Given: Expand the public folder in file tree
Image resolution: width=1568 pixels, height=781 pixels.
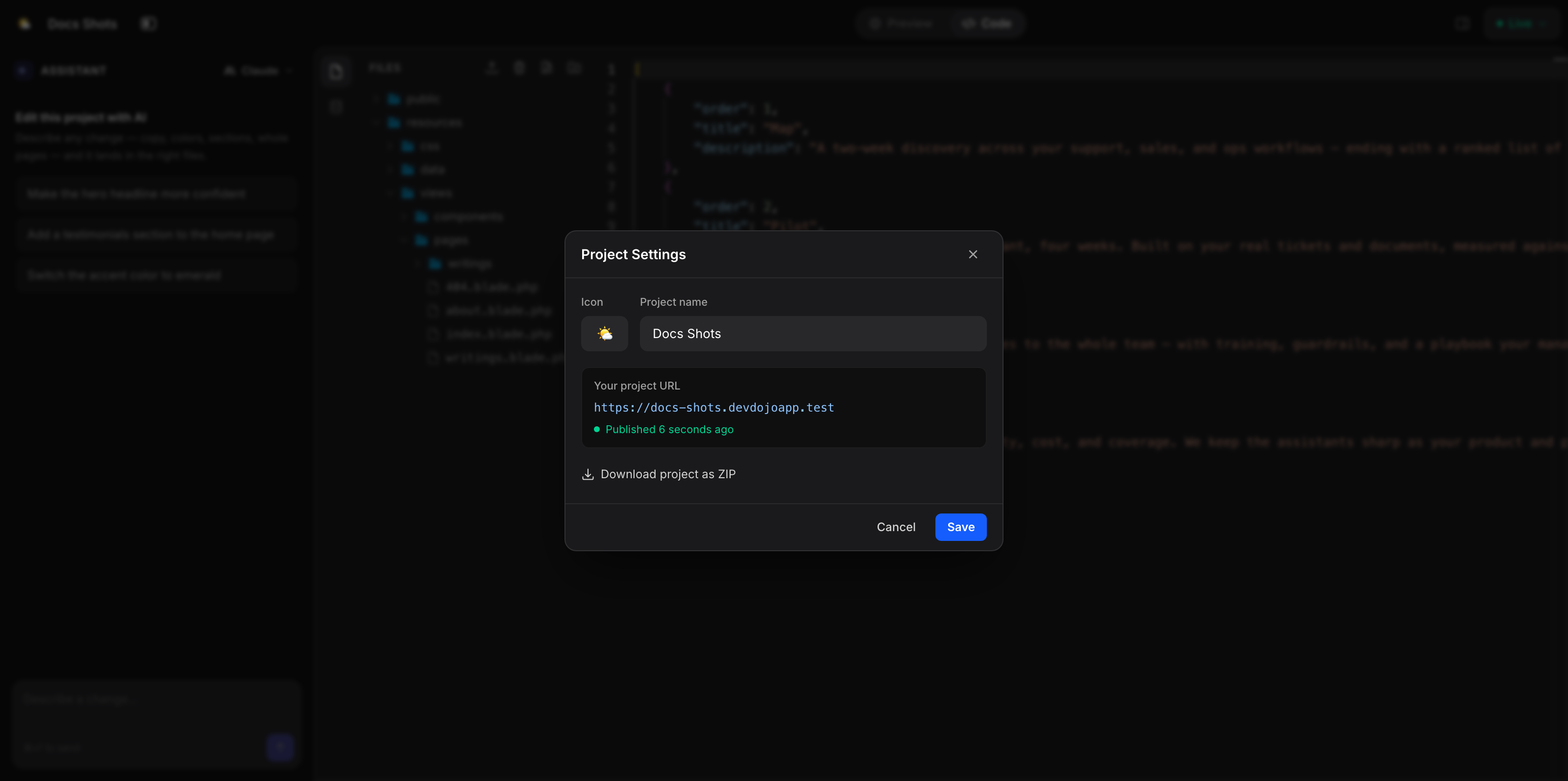Looking at the screenshot, I should tap(414, 98).
